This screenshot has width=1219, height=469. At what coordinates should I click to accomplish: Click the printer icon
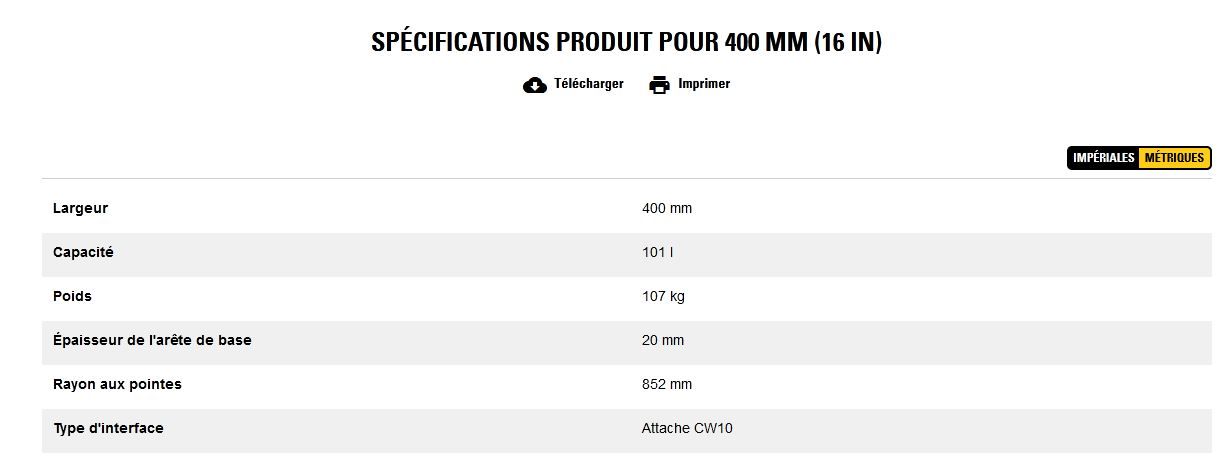(659, 85)
